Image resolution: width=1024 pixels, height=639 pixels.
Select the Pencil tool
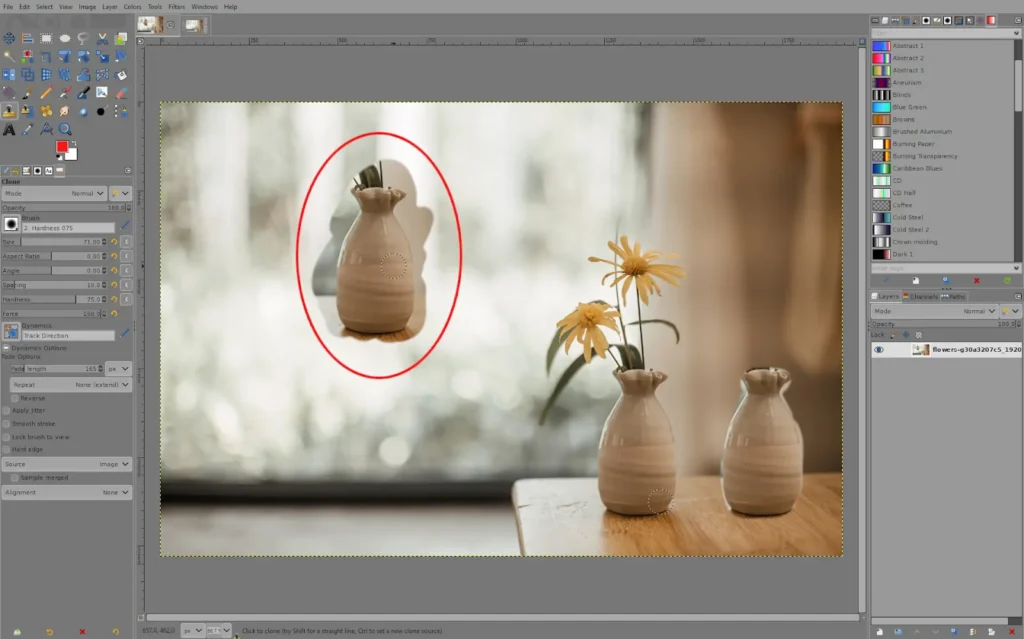(46, 93)
